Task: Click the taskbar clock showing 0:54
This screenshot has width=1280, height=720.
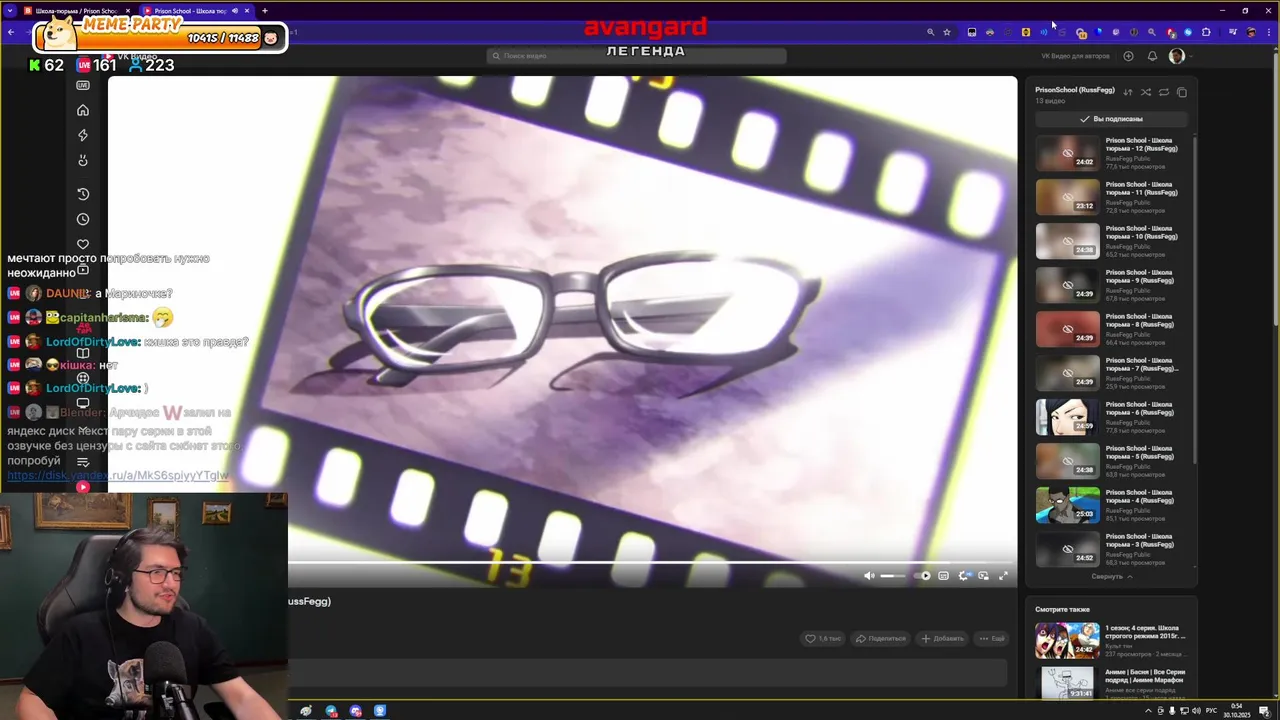Action: click(x=1238, y=711)
